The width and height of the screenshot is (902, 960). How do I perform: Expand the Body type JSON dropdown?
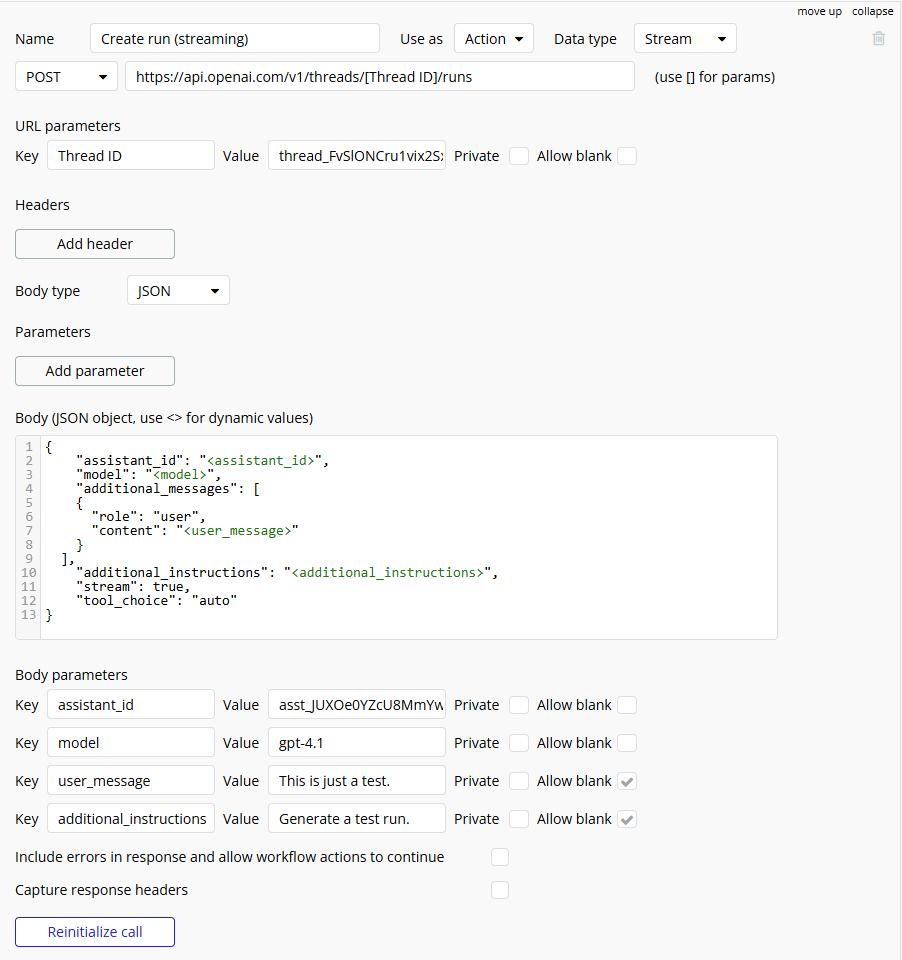[178, 291]
